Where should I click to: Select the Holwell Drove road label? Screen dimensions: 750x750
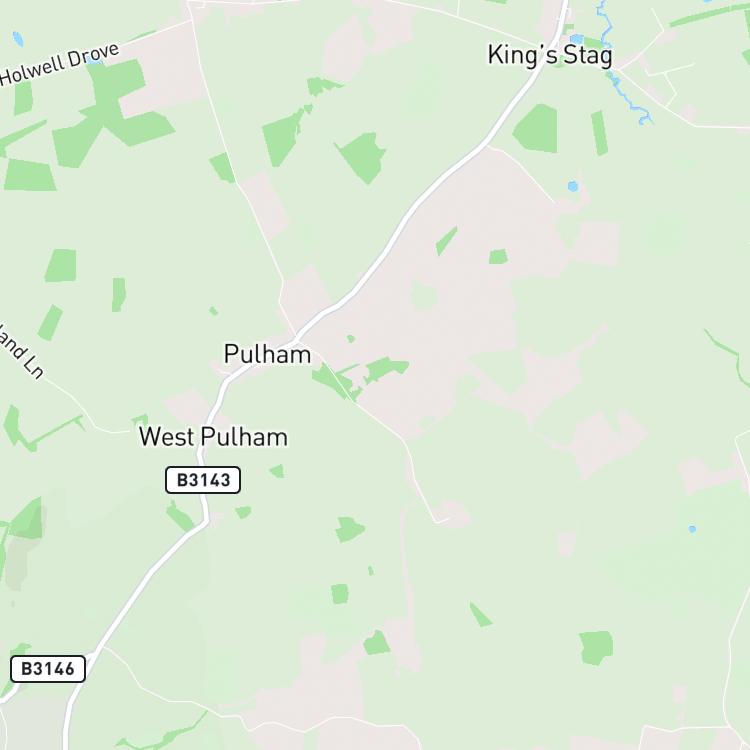(x=59, y=65)
